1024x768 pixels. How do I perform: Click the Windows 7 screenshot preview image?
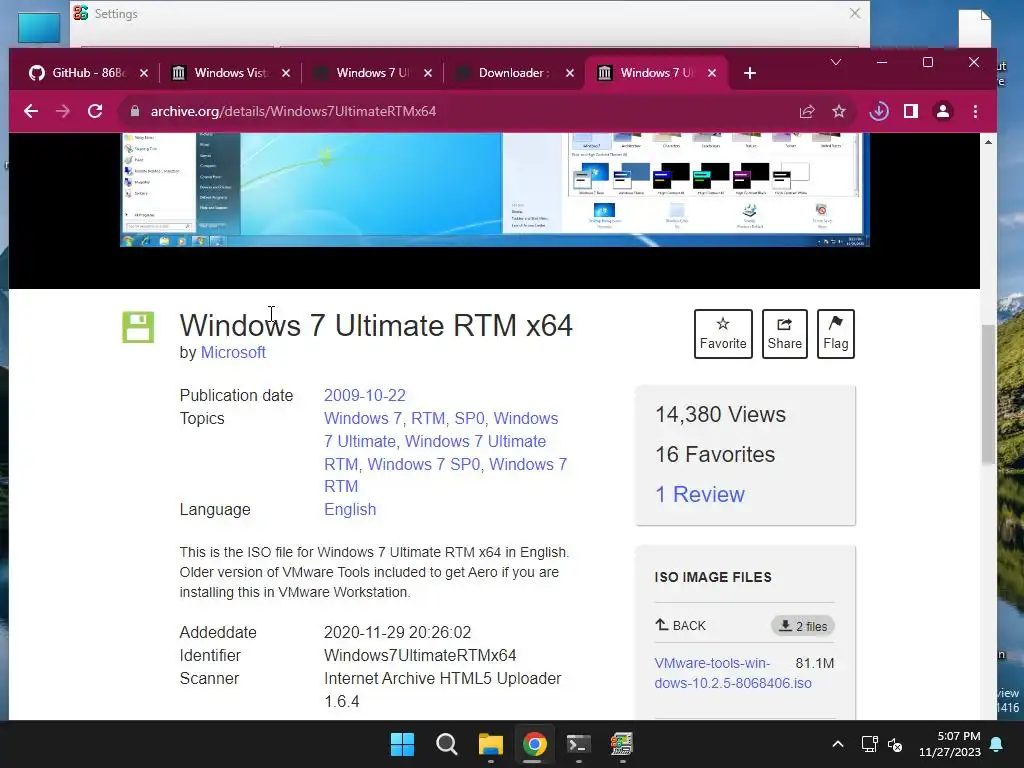[494, 189]
